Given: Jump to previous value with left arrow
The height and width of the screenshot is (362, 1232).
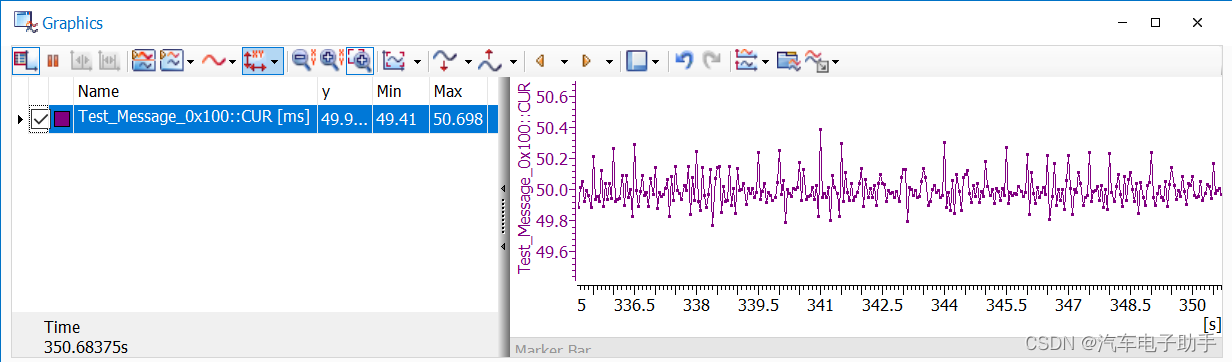Looking at the screenshot, I should pos(541,61).
